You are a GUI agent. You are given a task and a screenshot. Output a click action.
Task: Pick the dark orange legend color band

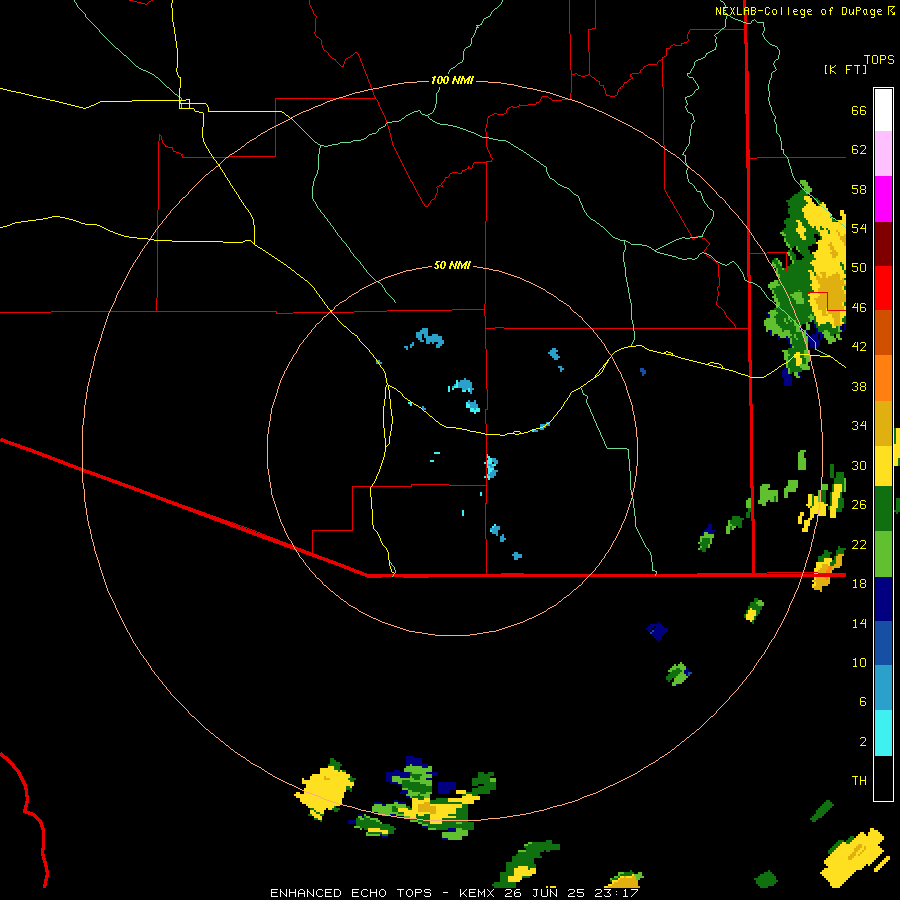[883, 332]
